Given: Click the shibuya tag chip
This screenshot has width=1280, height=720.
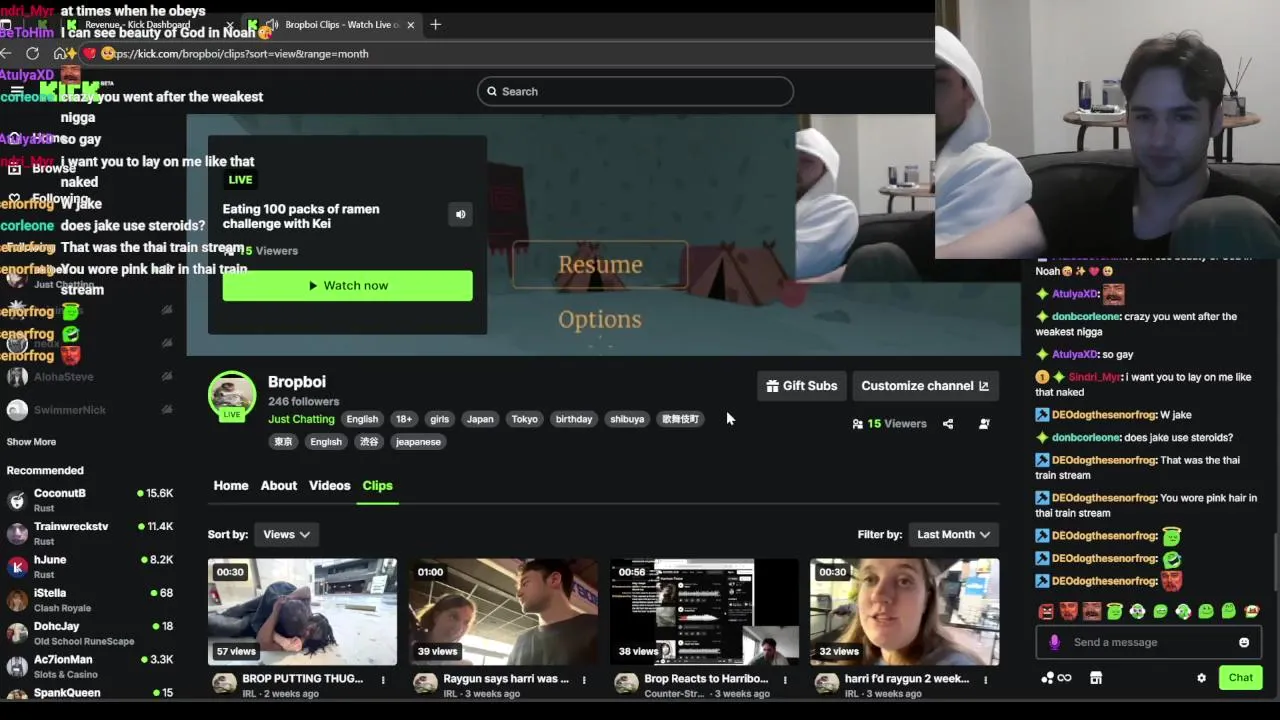Looking at the screenshot, I should (x=627, y=419).
